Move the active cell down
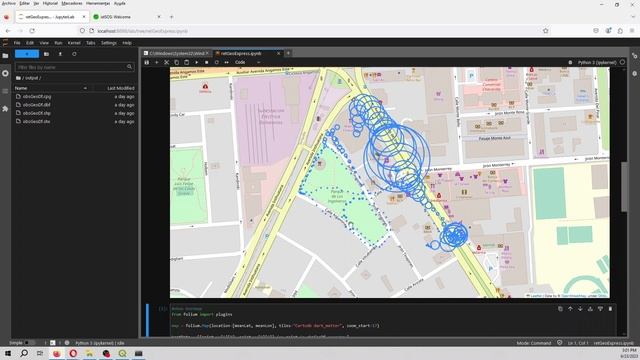The width and height of the screenshot is (640, 360). click(x=580, y=309)
